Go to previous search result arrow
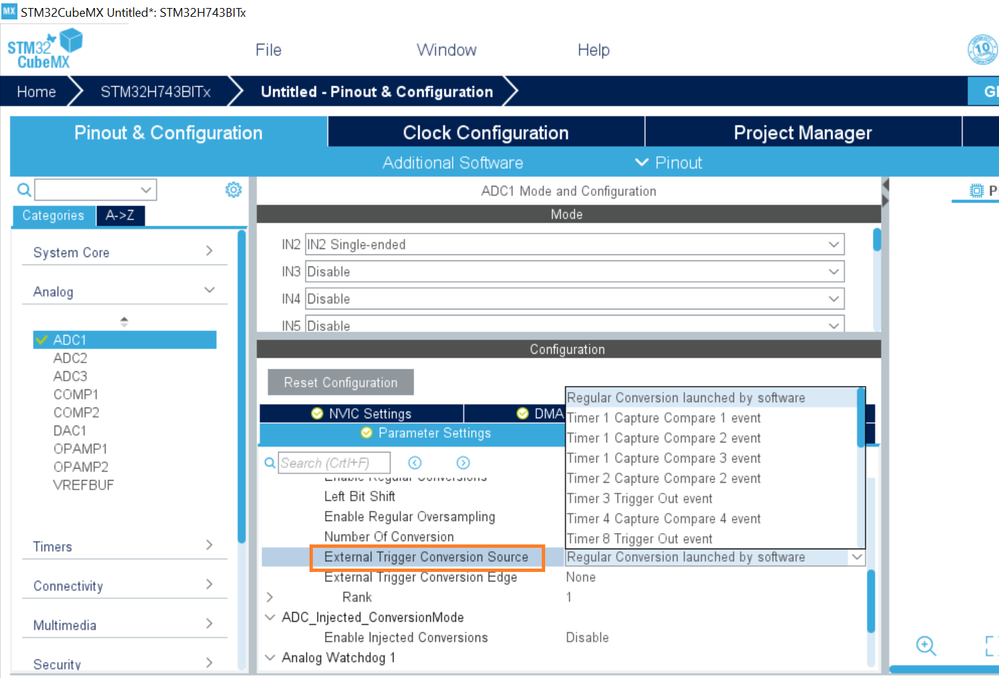 415,463
